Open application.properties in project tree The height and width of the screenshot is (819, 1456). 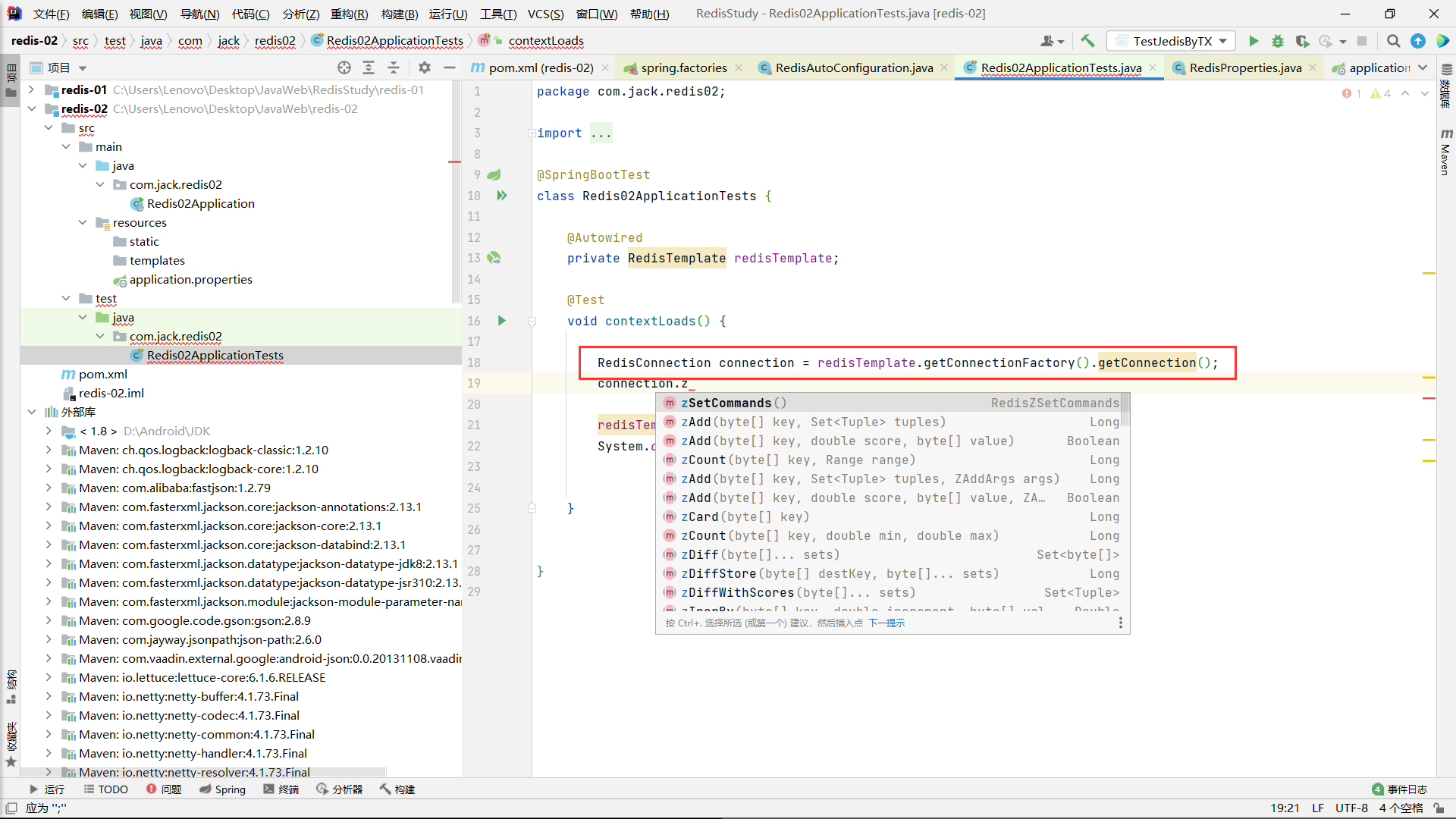pos(190,279)
